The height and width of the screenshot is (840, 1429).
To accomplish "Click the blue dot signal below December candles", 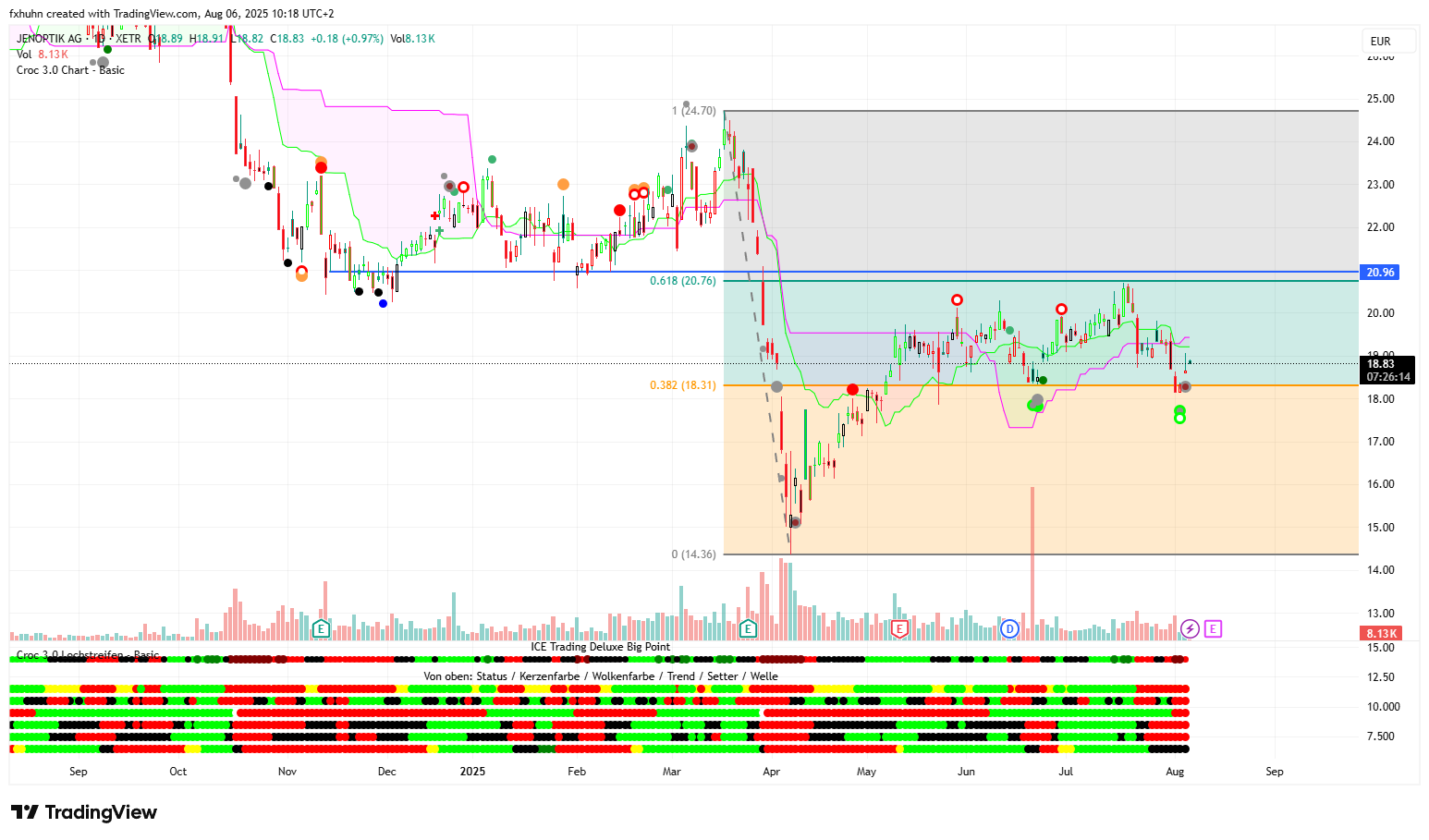I will coord(383,303).
